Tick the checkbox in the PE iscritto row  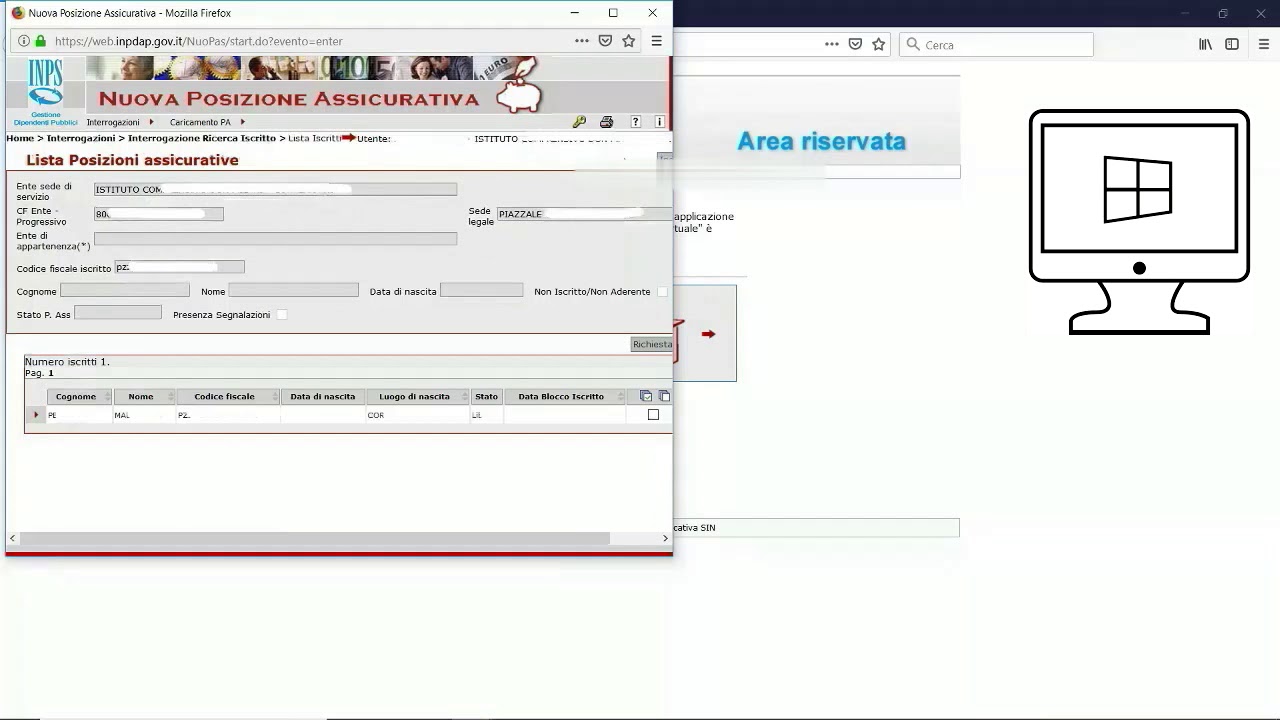point(654,415)
